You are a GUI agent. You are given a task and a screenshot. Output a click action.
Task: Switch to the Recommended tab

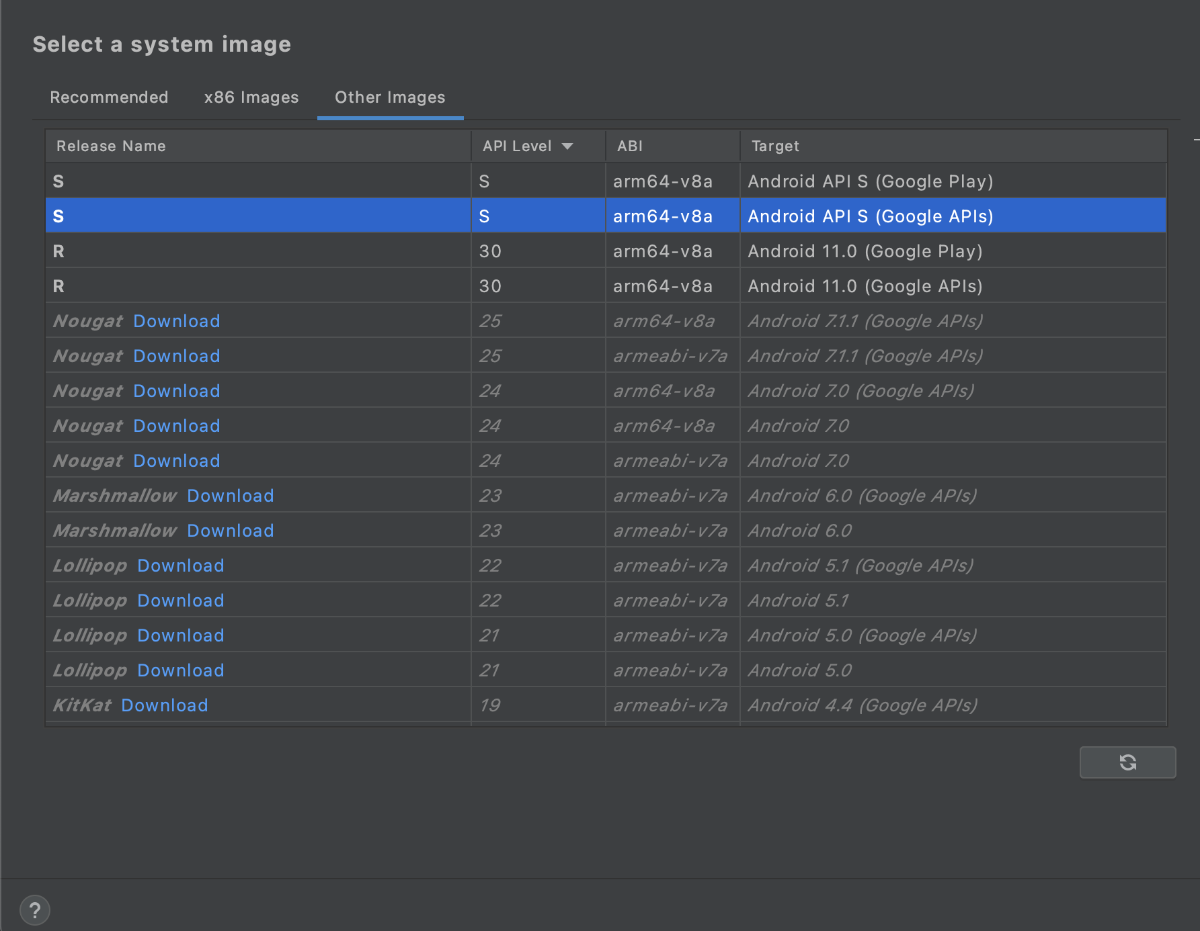tap(109, 97)
